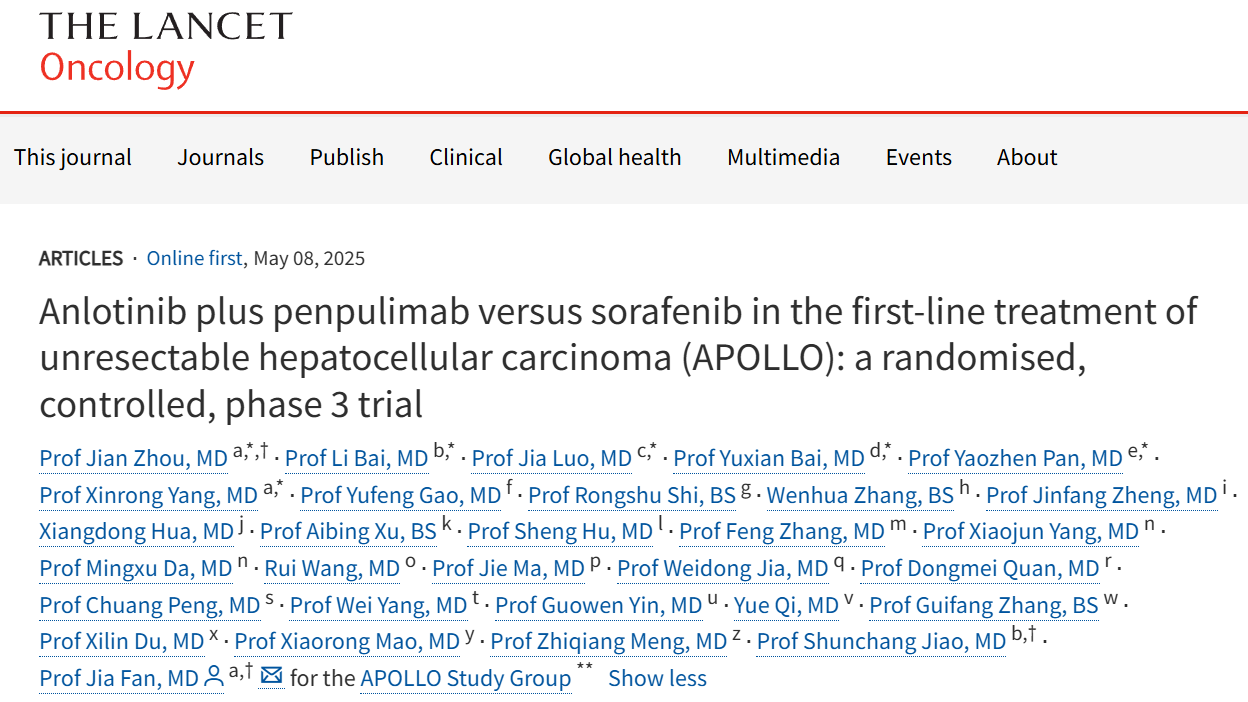Click the person icon beside Jia Fan
Image resolution: width=1248 pixels, height=702 pixels.
coord(213,677)
